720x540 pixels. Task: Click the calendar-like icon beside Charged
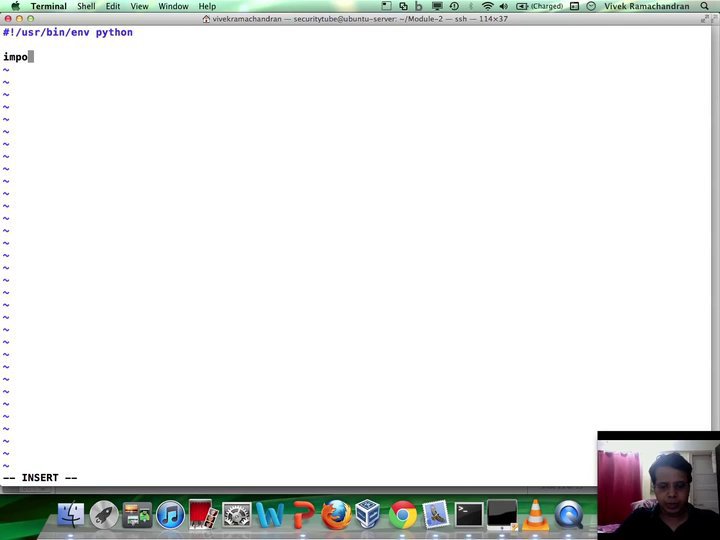click(574, 6)
